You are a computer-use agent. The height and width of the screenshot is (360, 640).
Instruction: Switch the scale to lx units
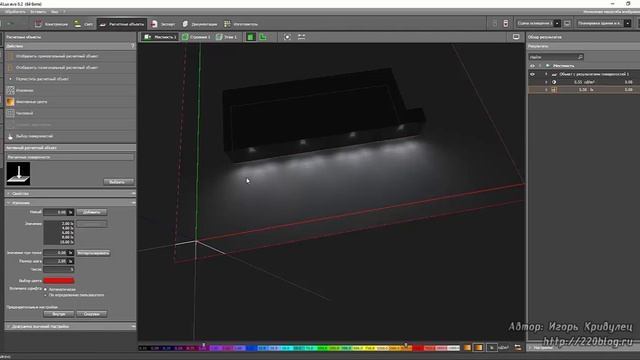pyautogui.click(x=492, y=348)
